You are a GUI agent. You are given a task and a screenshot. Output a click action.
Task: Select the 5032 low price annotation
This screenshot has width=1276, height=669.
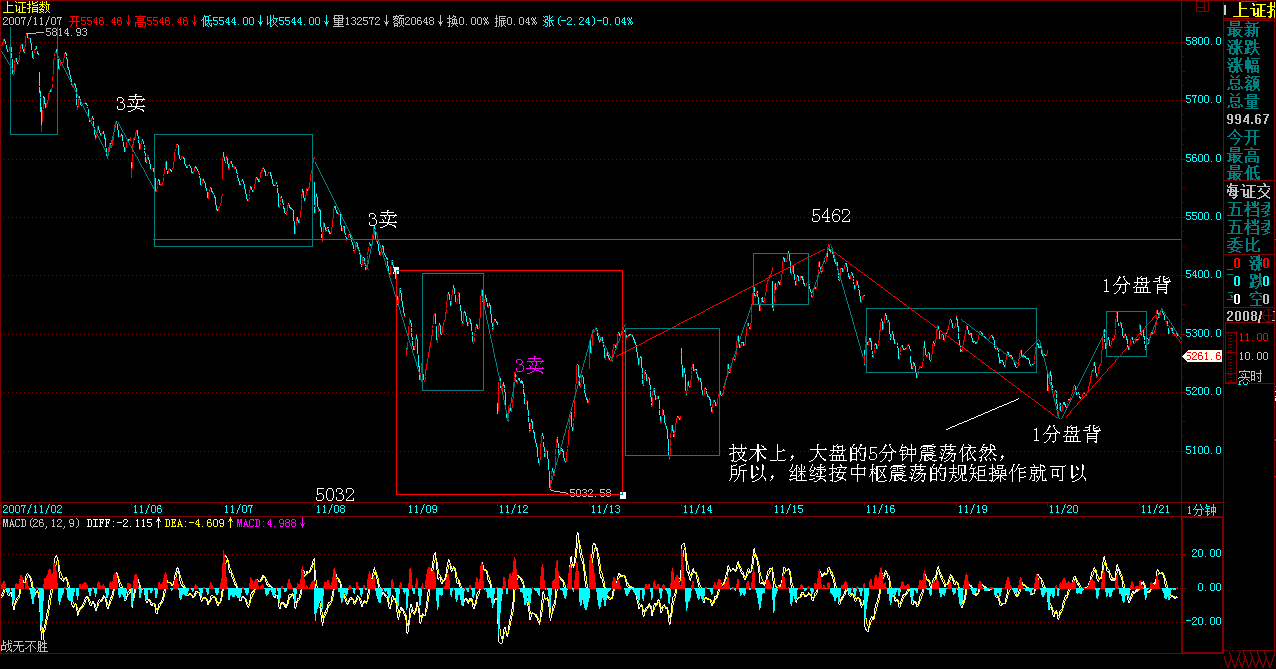click(x=335, y=495)
